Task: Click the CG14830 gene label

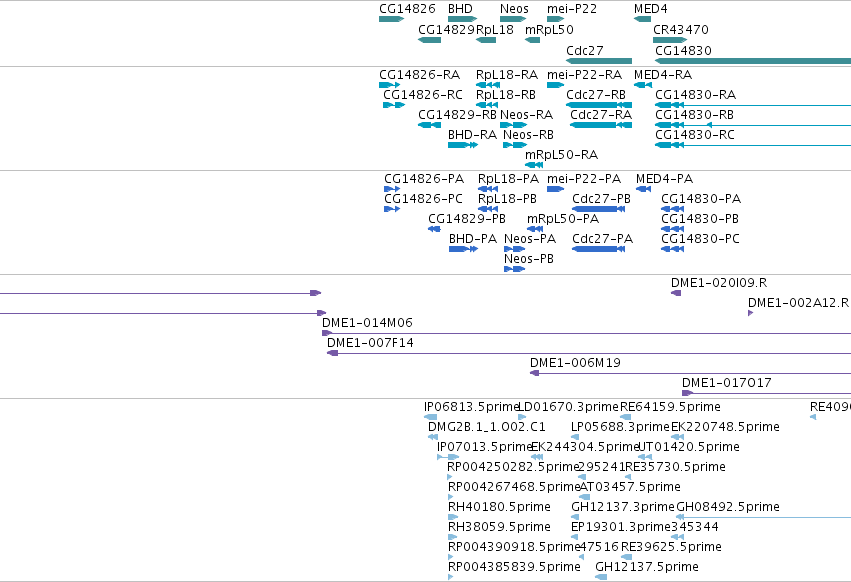Action: 683,50
